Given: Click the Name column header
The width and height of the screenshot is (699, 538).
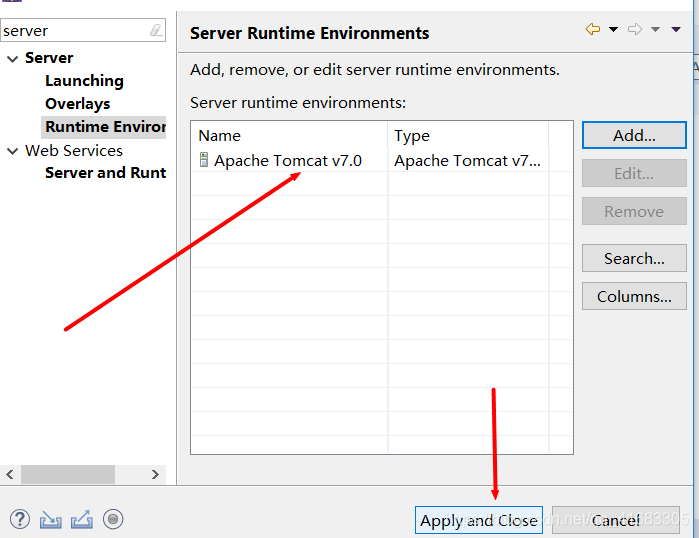Looking at the screenshot, I should pos(289,135).
